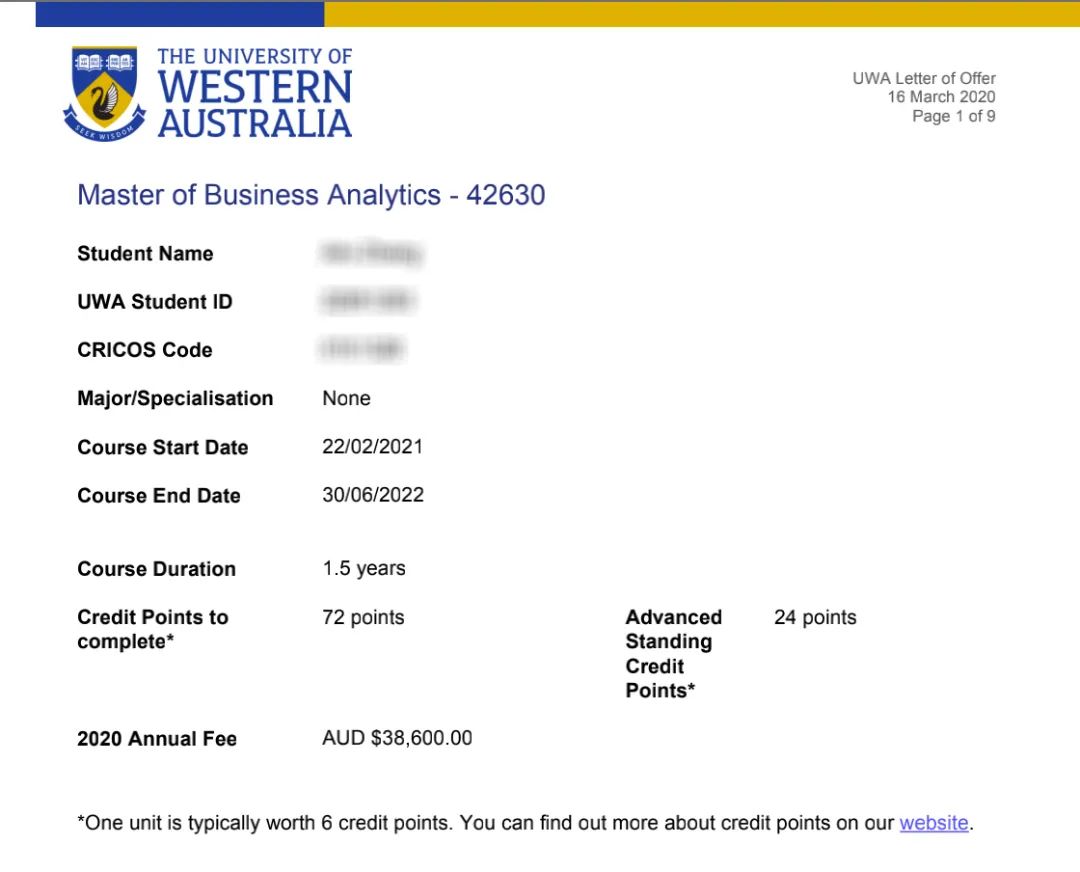Click the blurred CRICOS Code value
This screenshot has height=872, width=1080.
[362, 349]
